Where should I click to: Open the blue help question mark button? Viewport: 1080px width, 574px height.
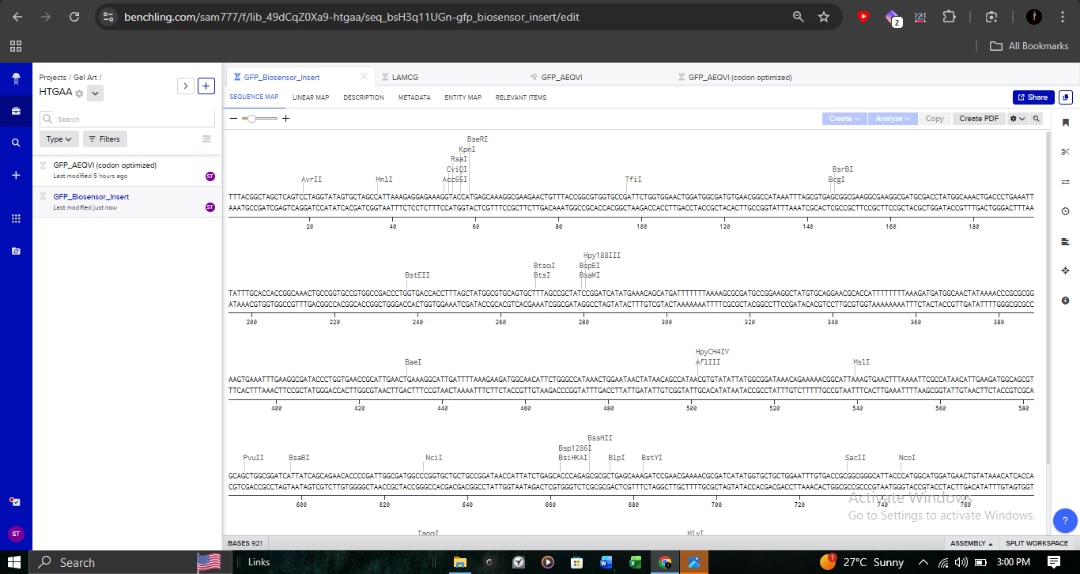[x=1066, y=520]
